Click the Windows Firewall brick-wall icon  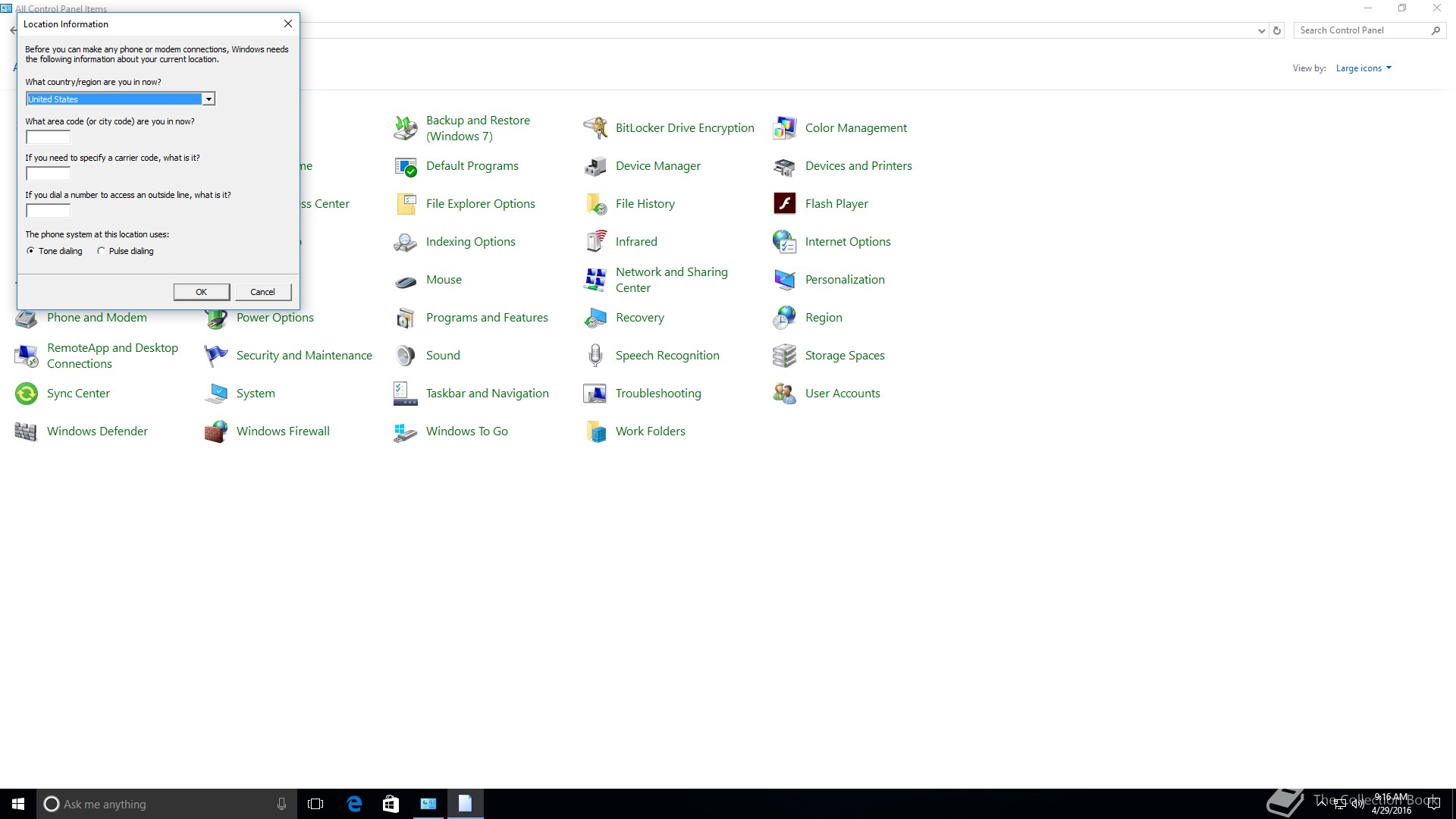216,431
